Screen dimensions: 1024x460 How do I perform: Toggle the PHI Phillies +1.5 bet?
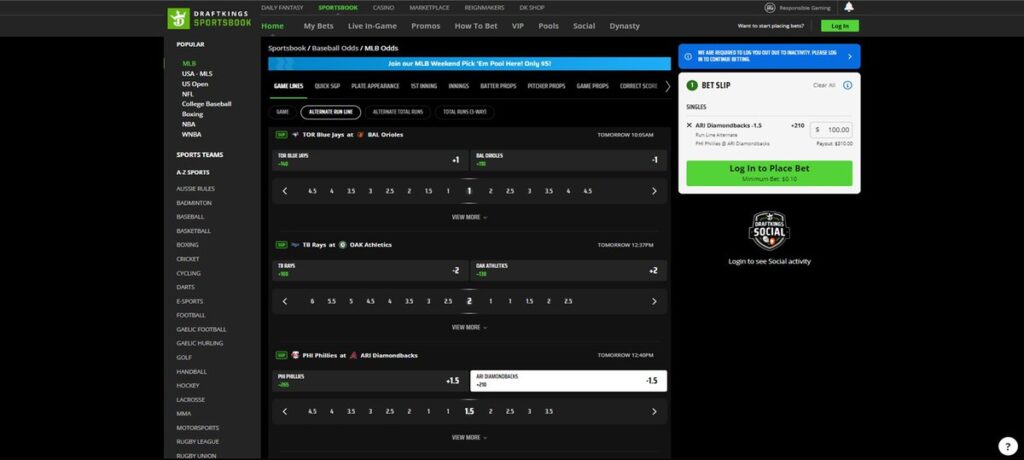tap(370, 381)
